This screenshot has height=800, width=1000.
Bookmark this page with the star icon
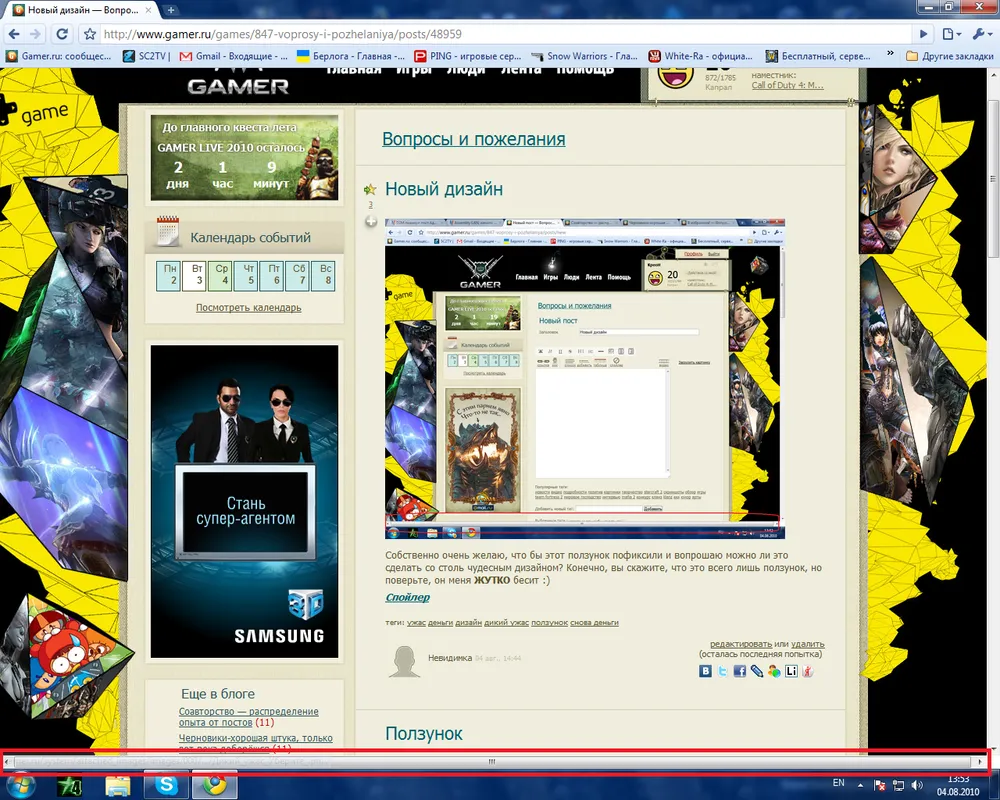(90, 34)
